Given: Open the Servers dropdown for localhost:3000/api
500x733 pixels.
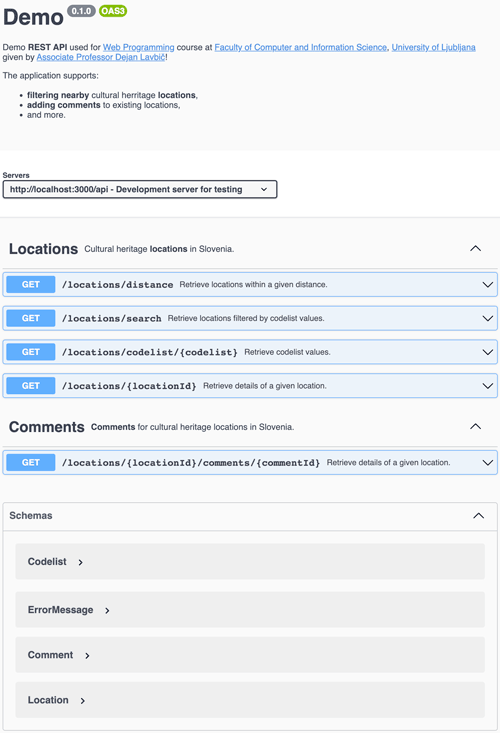Looking at the screenshot, I should pyautogui.click(x=140, y=189).
